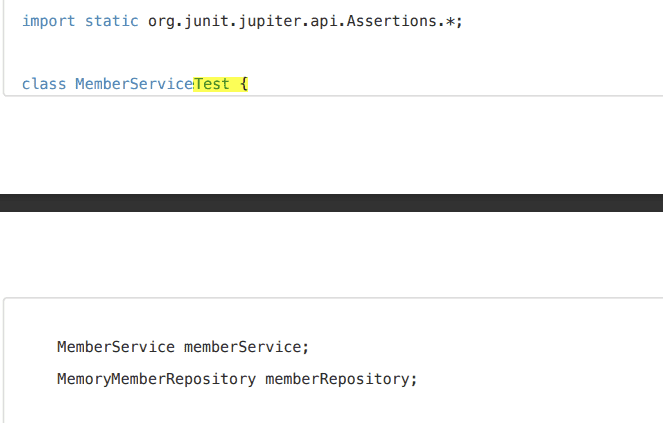
Task: Click the asterisk wildcard in the import
Action: pos(450,22)
